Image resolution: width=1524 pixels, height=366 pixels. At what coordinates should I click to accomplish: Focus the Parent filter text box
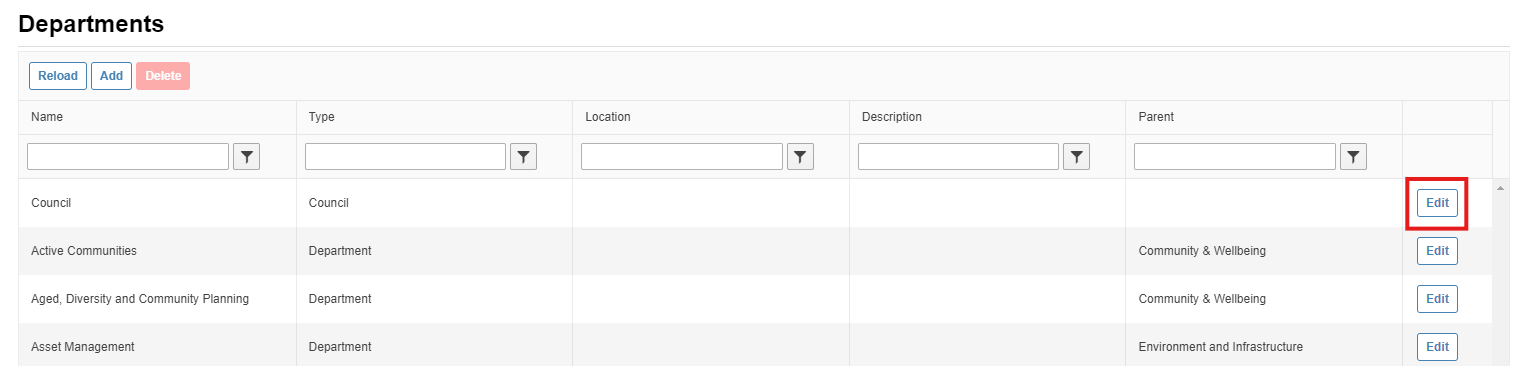[x=1235, y=157]
